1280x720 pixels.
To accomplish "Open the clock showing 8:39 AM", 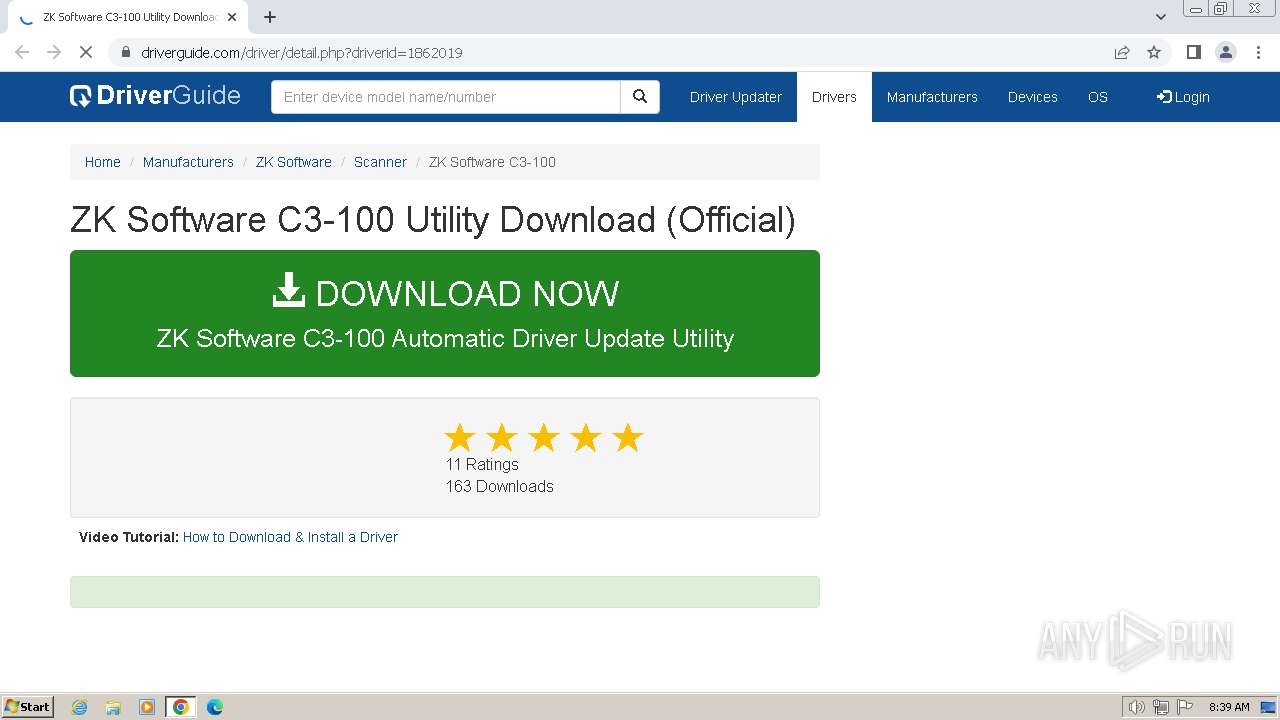I will click(1229, 707).
